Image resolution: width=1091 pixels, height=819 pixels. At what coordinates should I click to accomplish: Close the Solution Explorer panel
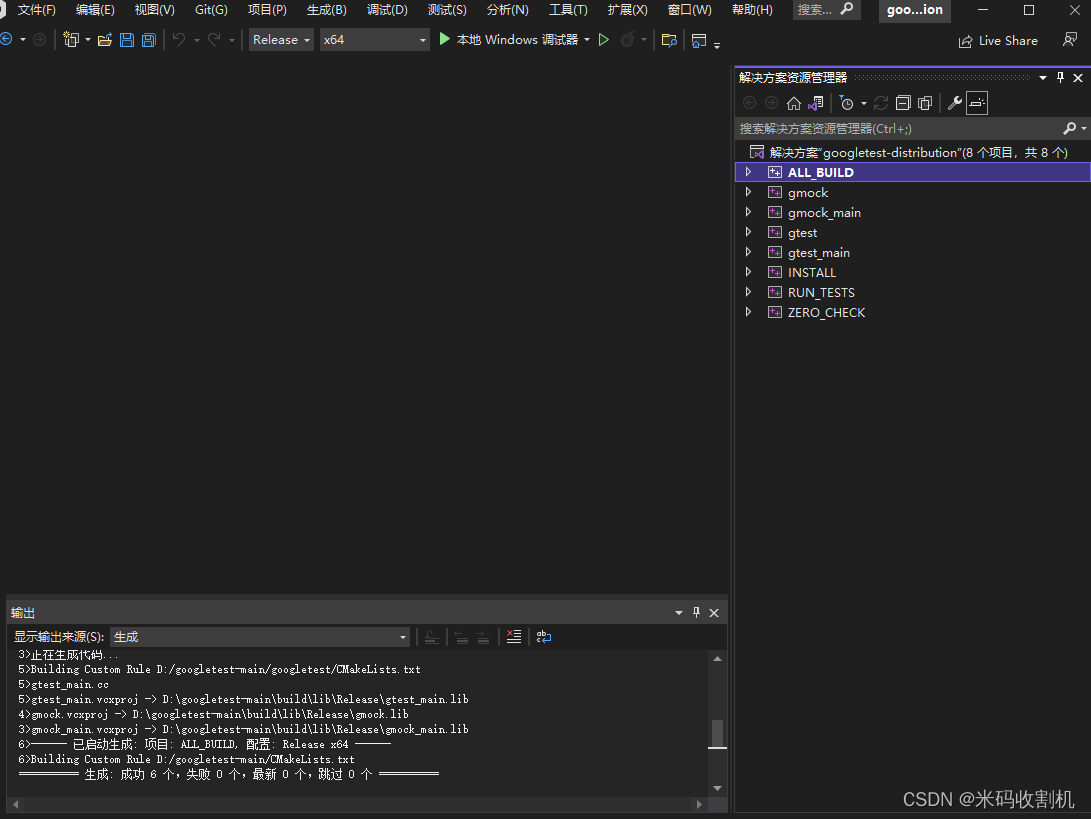pos(1078,77)
